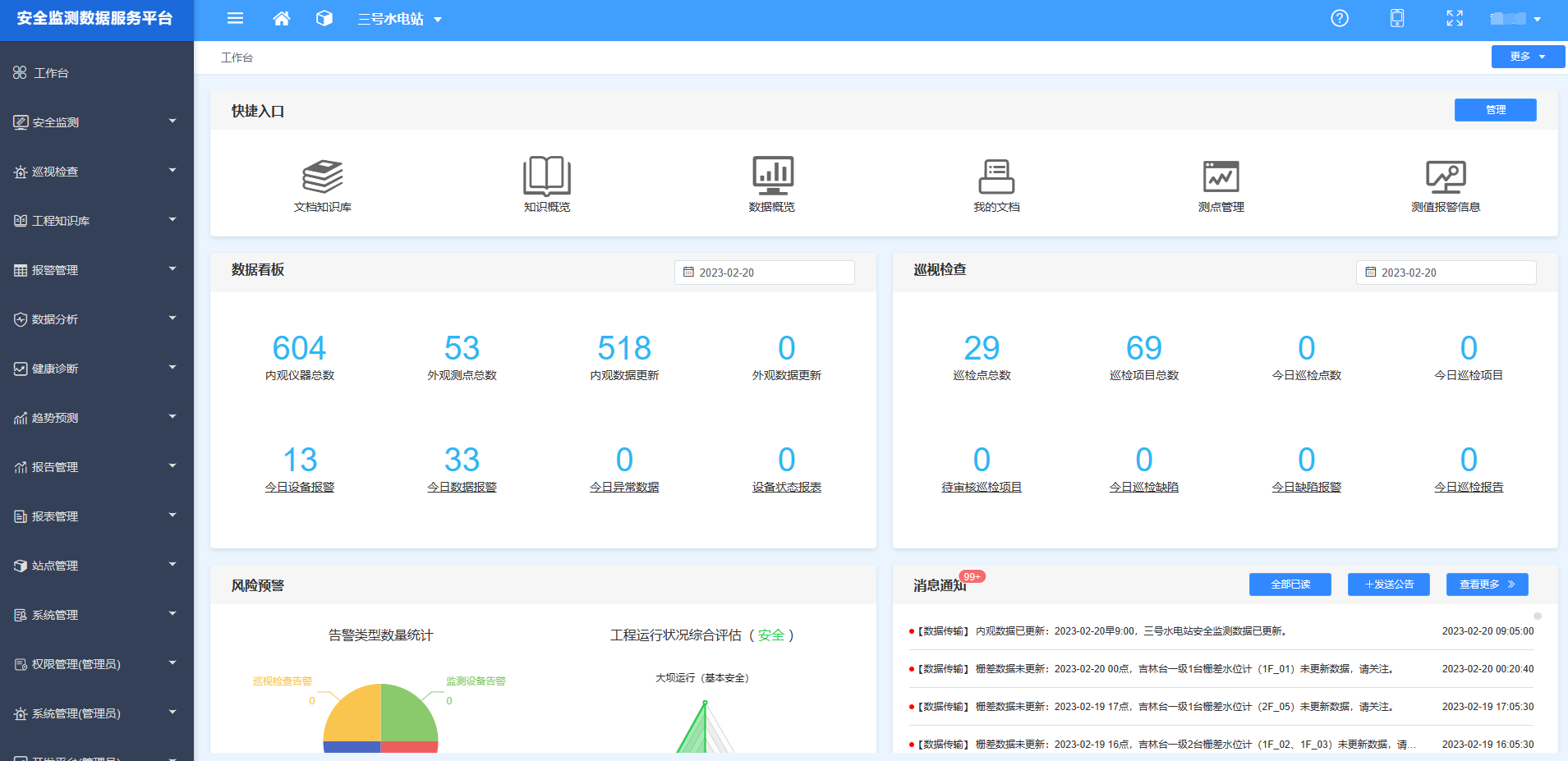
Task: Click the 工作台 breadcrumb tab
Action: point(237,57)
